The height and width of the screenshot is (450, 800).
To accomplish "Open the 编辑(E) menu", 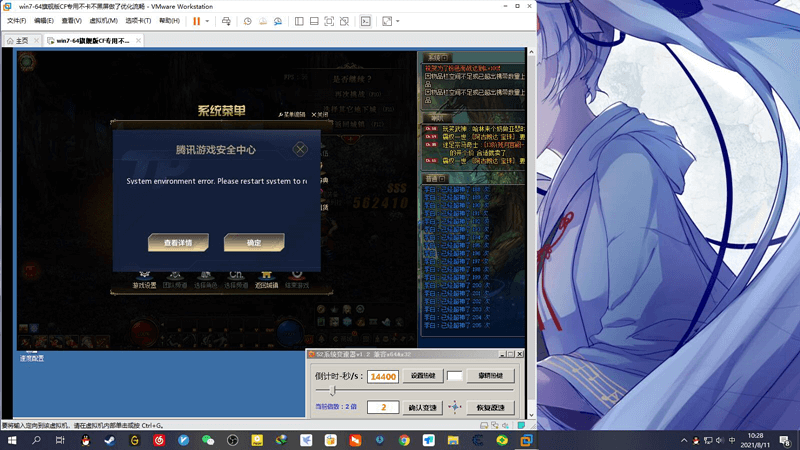I will 44,21.
